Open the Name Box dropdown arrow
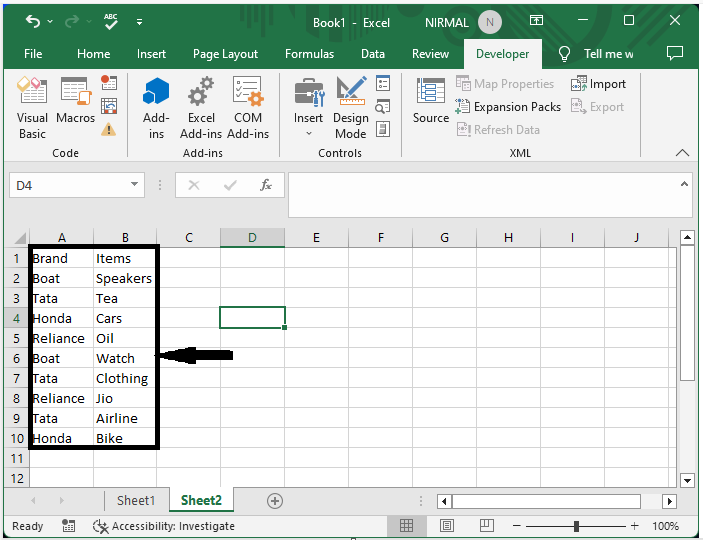Image resolution: width=703 pixels, height=540 pixels. click(x=136, y=185)
